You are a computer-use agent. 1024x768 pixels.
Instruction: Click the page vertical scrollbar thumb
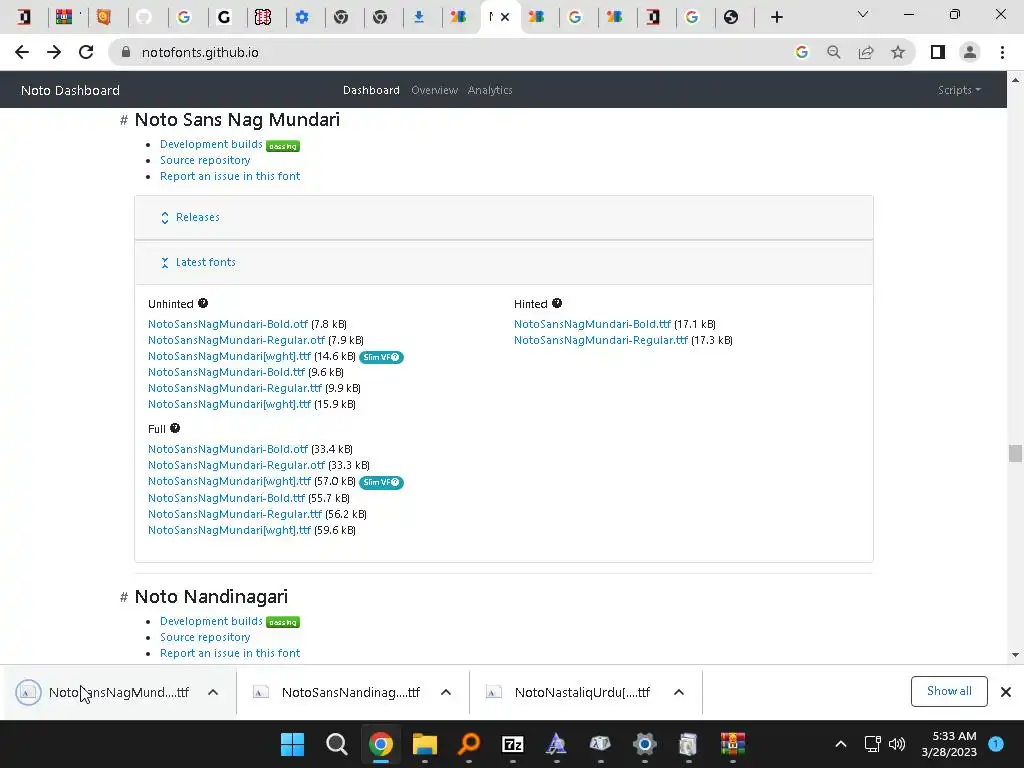1015,453
